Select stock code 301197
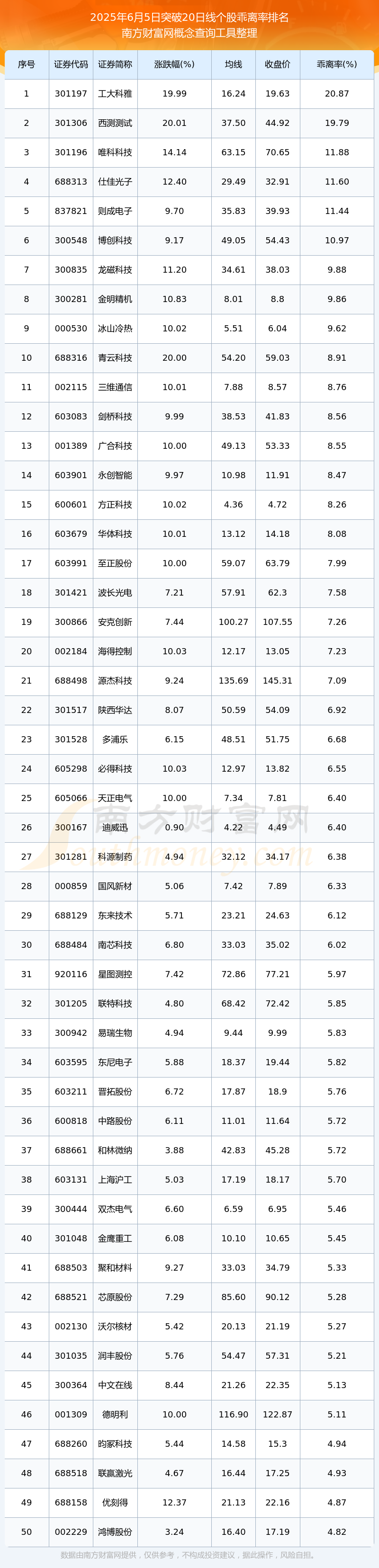 click(71, 94)
